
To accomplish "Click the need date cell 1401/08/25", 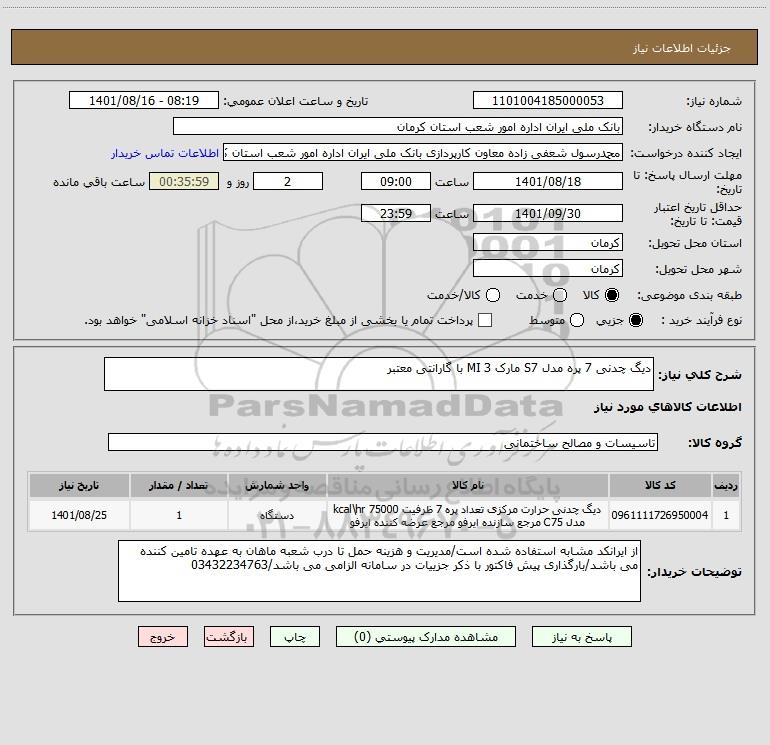I will [x=79, y=516].
